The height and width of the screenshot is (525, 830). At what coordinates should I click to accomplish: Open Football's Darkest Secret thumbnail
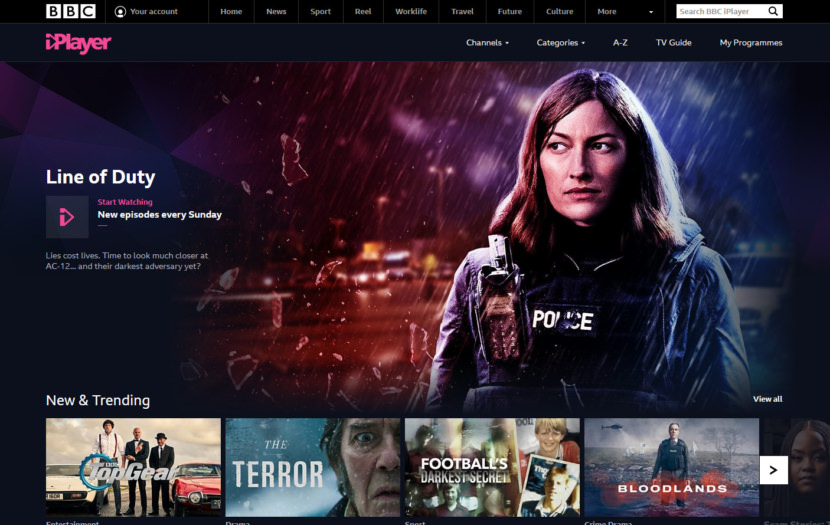pyautogui.click(x=492, y=467)
